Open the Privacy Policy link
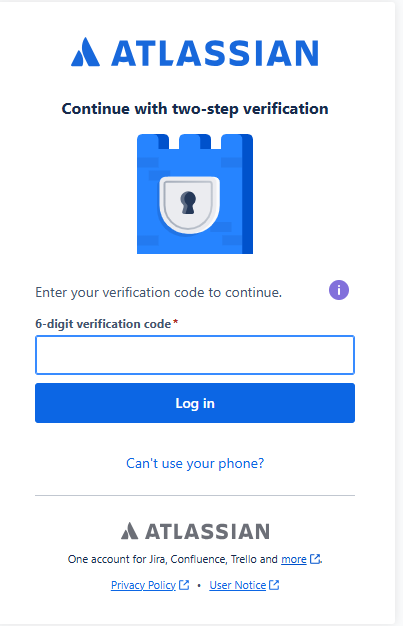 pyautogui.click(x=143, y=585)
